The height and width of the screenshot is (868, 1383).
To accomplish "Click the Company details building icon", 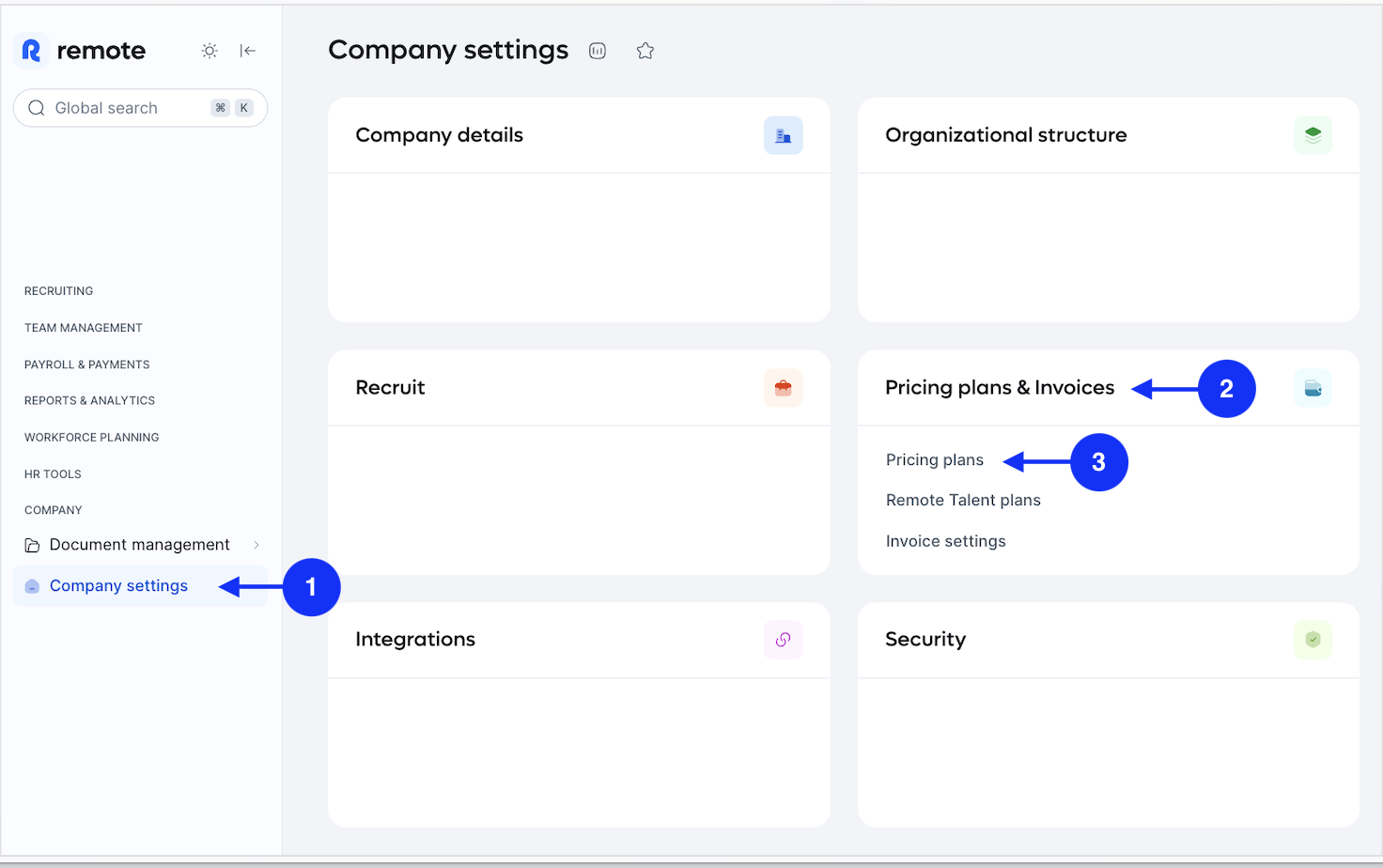I will (x=783, y=134).
